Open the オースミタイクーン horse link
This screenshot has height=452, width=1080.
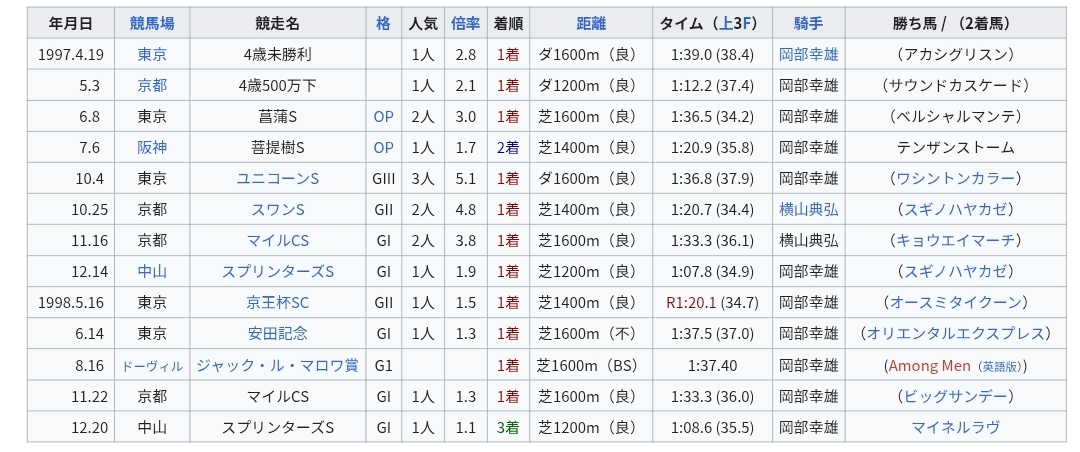(x=956, y=302)
